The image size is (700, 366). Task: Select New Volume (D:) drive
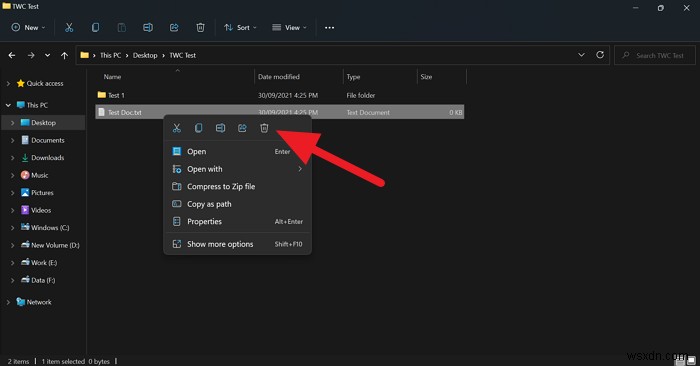(x=55, y=245)
